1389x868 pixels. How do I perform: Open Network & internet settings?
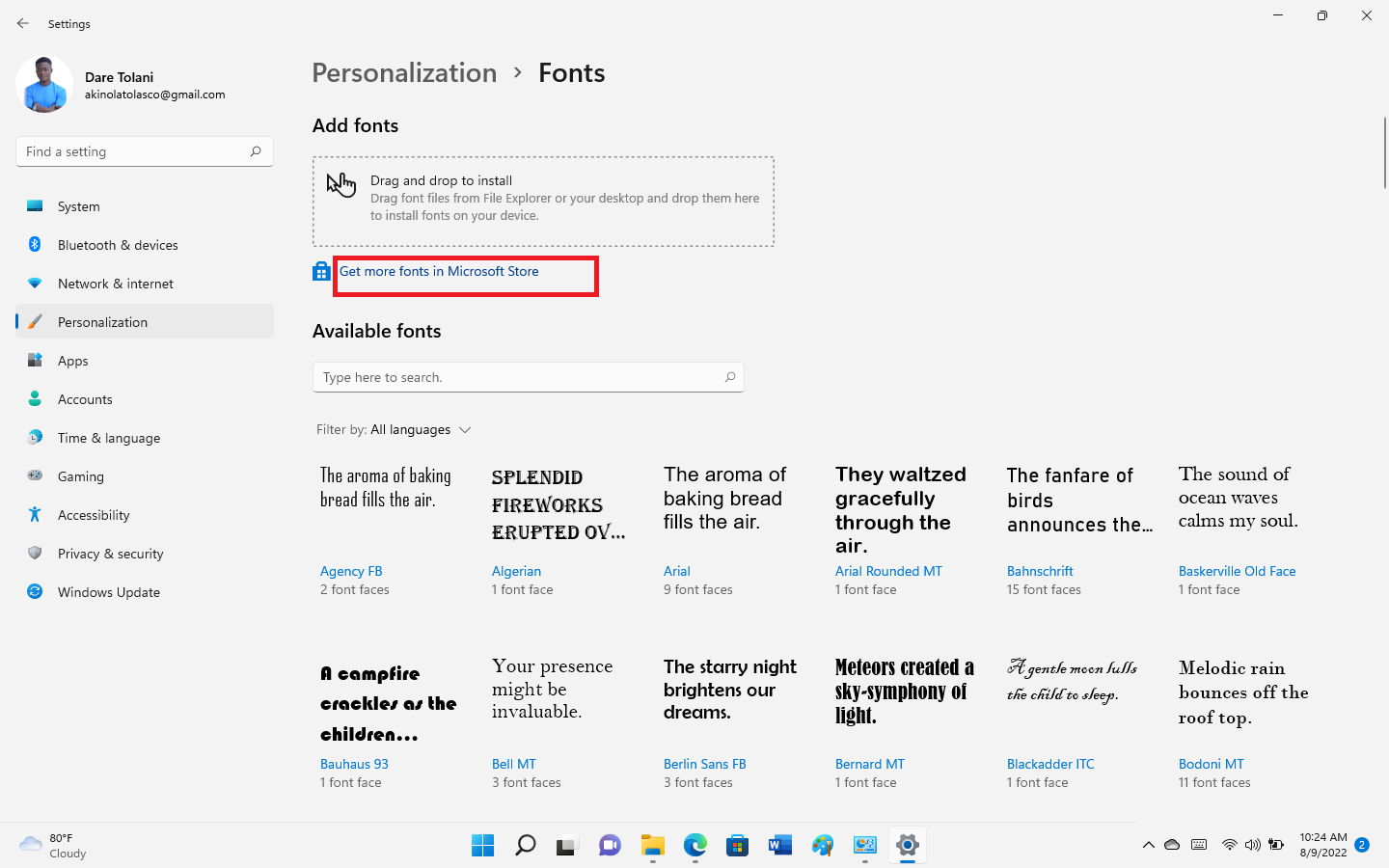tap(145, 284)
